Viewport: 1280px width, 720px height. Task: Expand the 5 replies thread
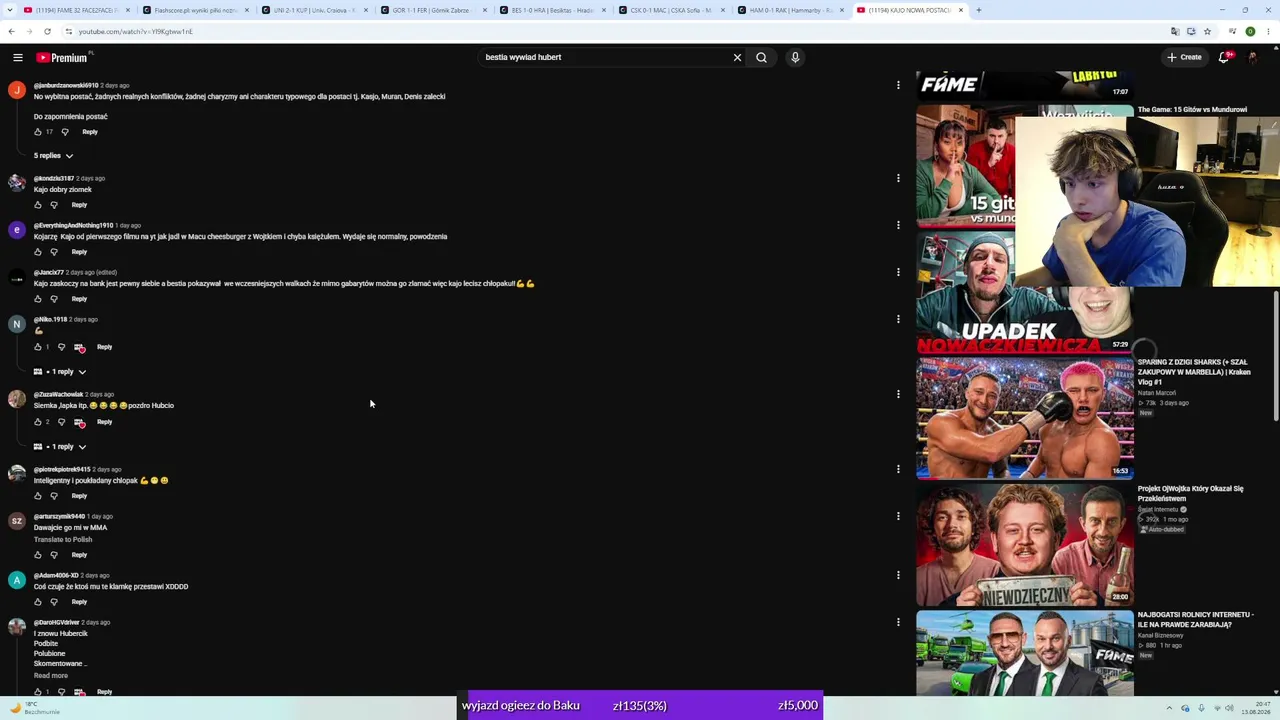(54, 156)
